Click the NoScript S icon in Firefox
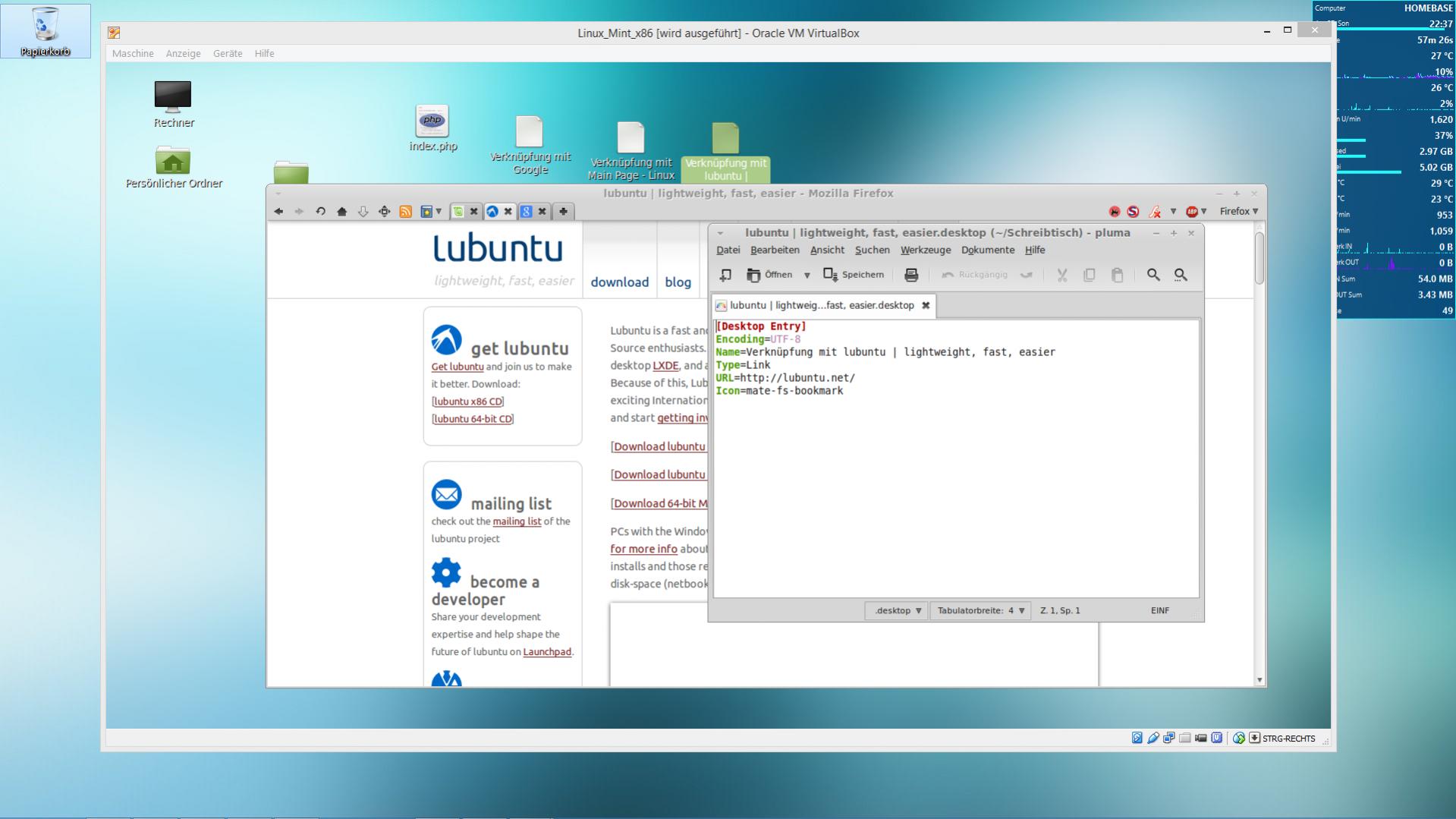 coord(1133,212)
